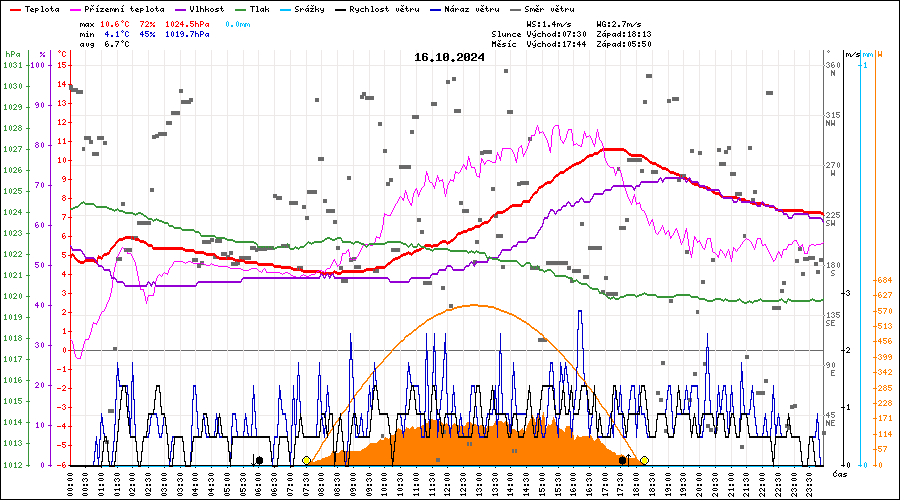The image size is (900, 500).
Task: Click the black moonrise marker near 17:30
Action: point(622,460)
